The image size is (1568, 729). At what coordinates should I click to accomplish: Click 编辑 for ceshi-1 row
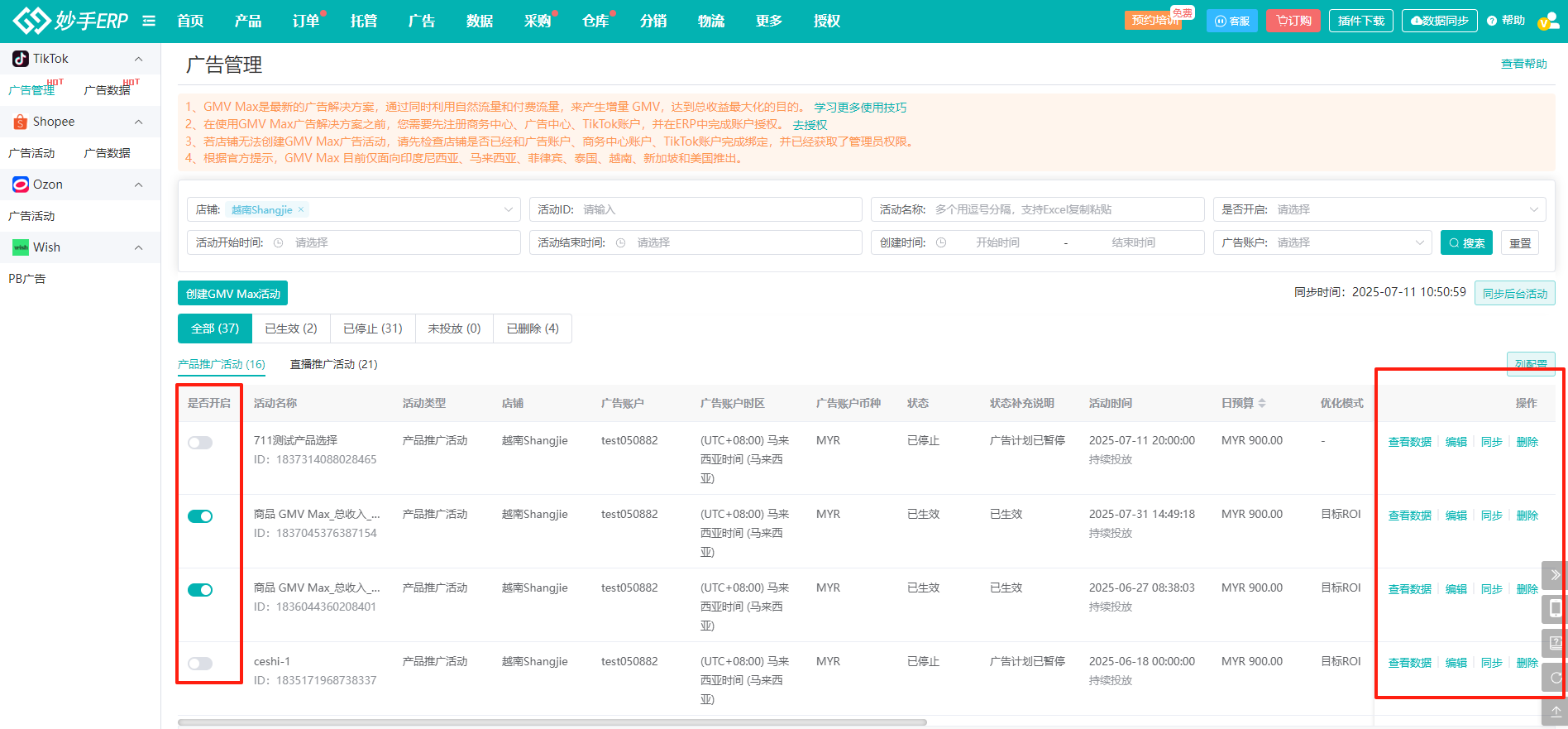click(1456, 663)
